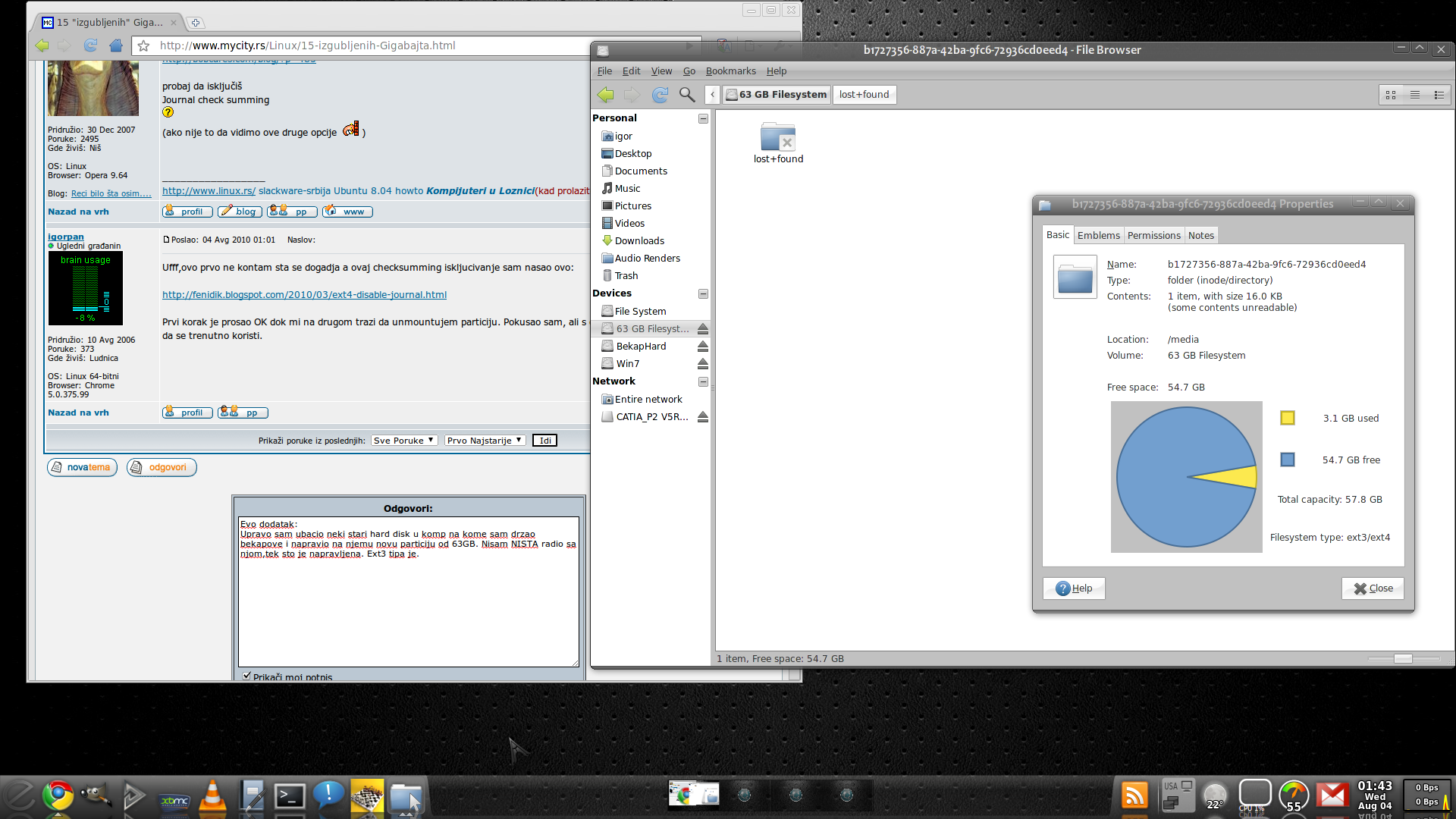
Task: Launch Chrome from the bottom dock
Action: coord(58,795)
